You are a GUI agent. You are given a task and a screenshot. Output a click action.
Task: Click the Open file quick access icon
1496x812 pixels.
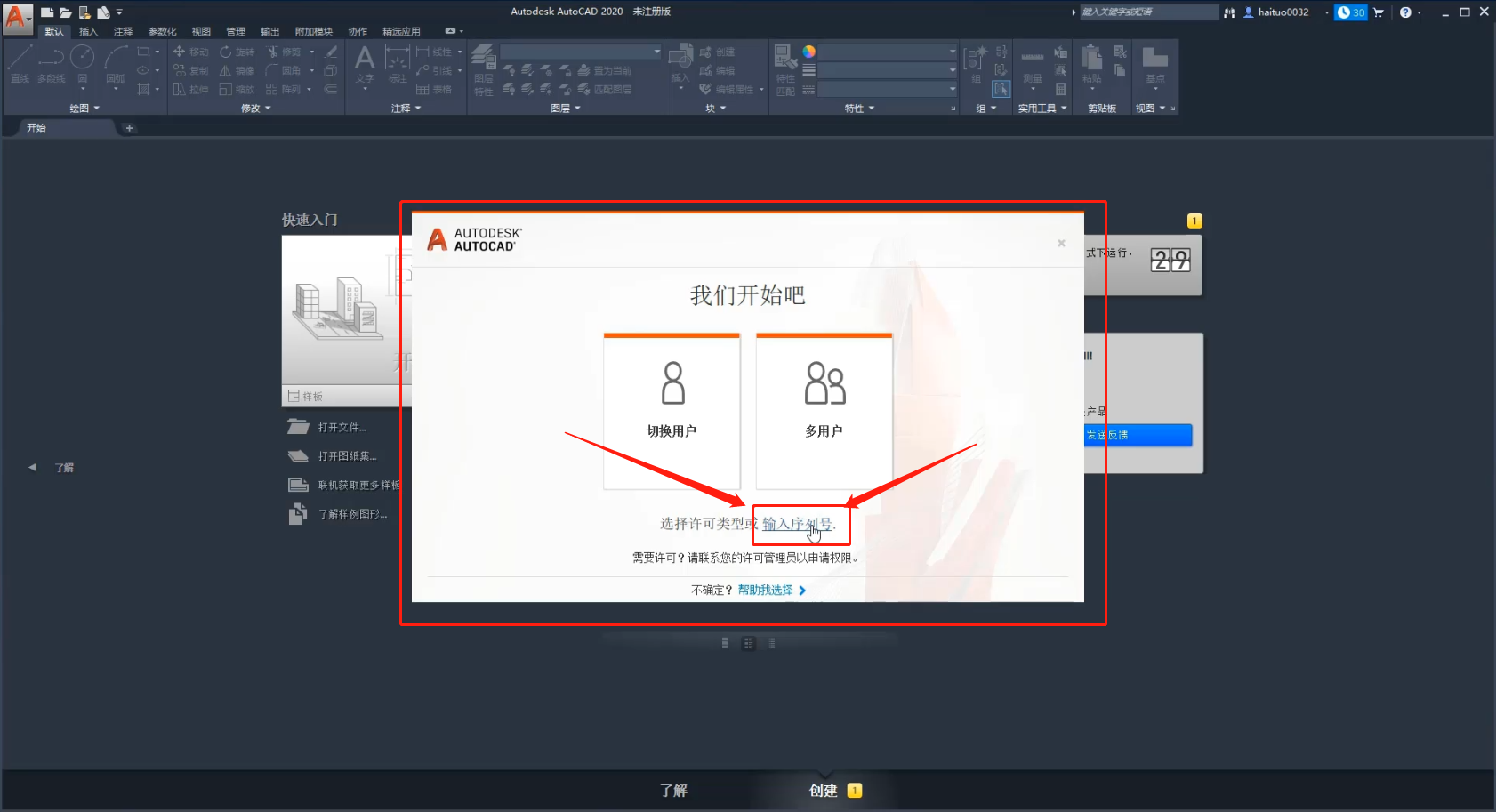coord(66,12)
